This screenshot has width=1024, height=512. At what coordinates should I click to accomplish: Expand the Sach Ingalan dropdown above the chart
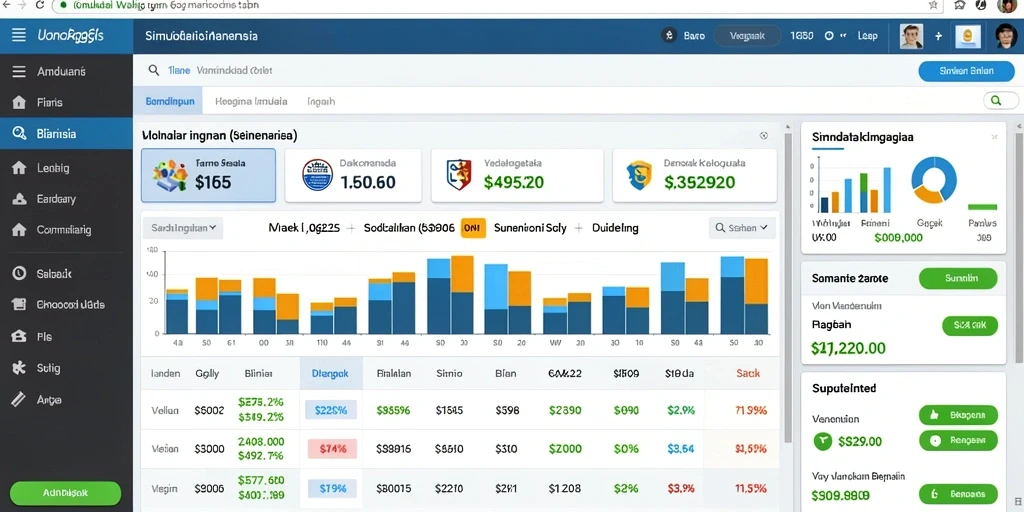[183, 228]
